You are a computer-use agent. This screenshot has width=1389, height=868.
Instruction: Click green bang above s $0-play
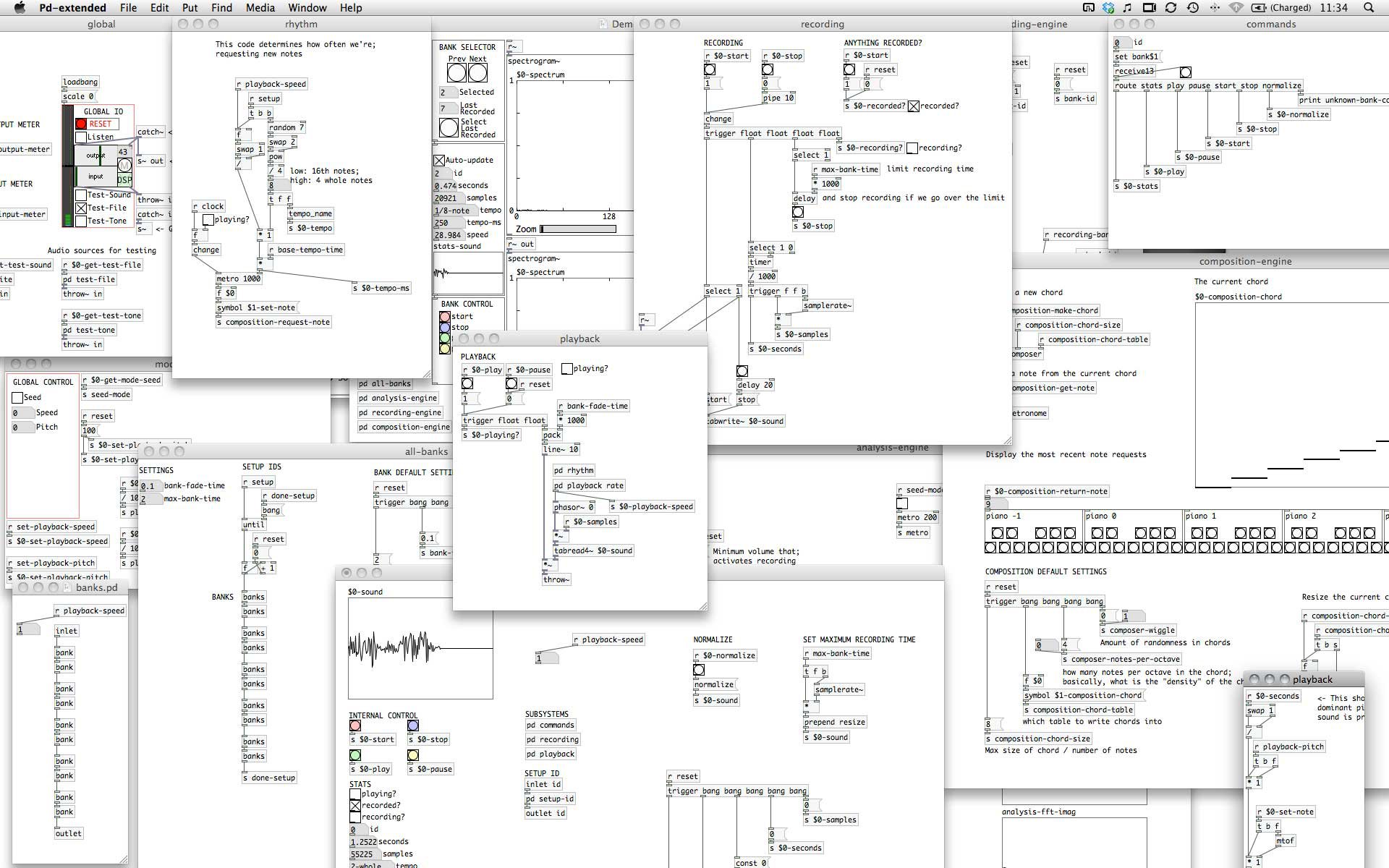[355, 756]
